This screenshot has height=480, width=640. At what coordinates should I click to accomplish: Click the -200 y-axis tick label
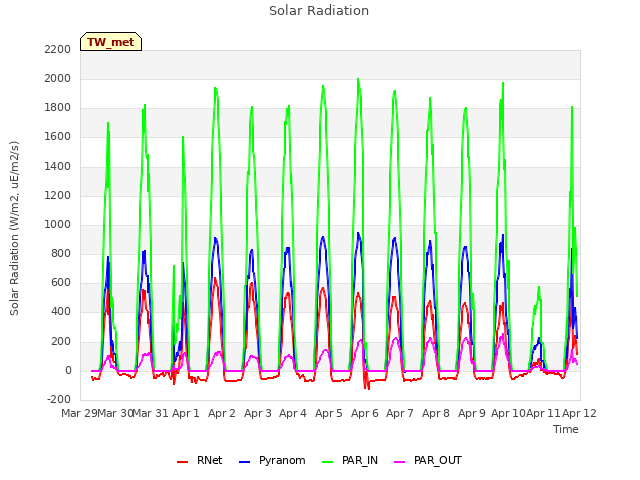[x=59, y=400]
